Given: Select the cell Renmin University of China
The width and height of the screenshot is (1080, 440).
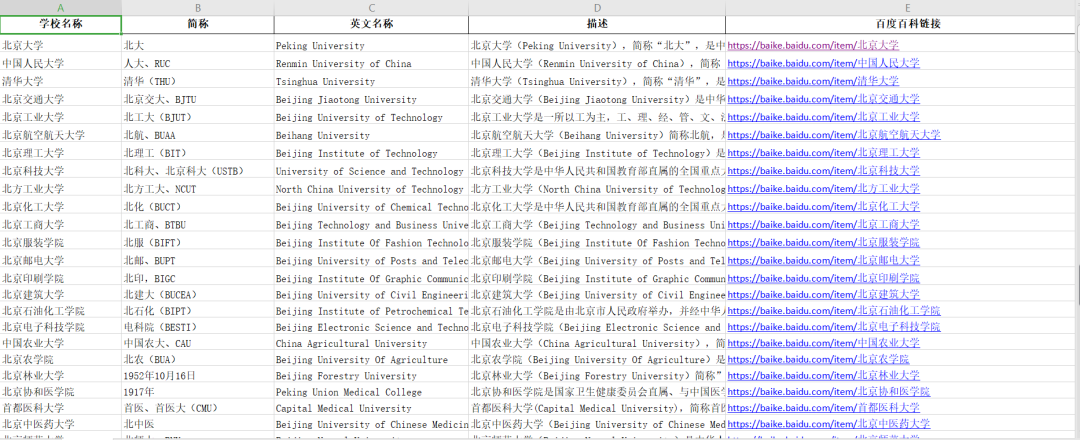Looking at the screenshot, I should click(371, 63).
